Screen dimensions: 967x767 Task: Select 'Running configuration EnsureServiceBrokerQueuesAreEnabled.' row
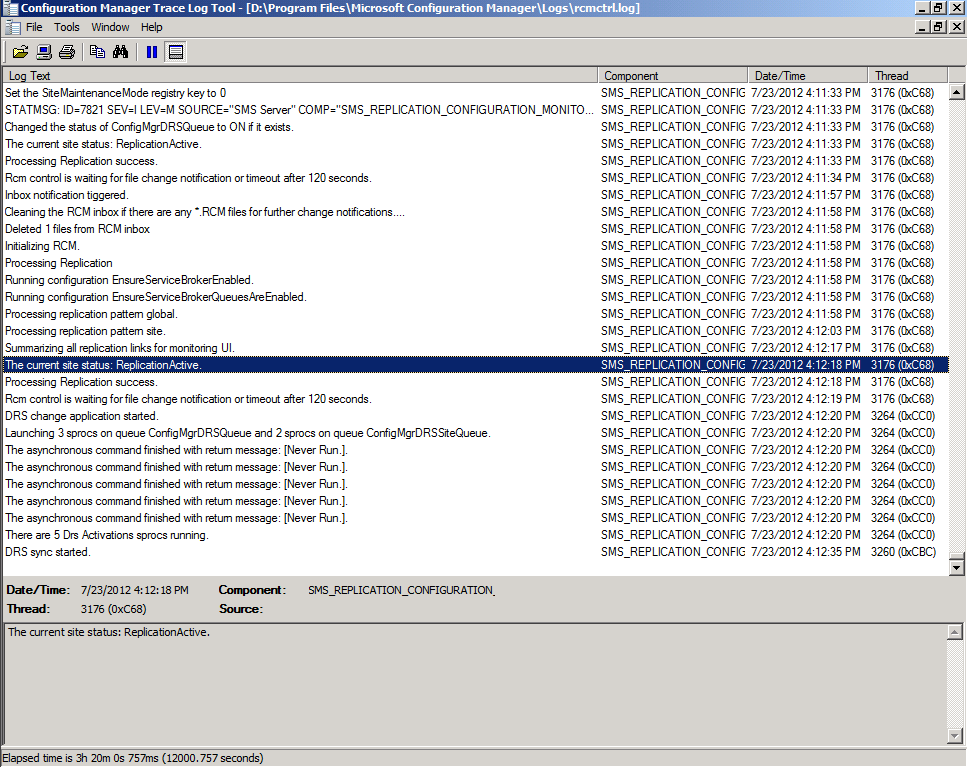pos(476,297)
